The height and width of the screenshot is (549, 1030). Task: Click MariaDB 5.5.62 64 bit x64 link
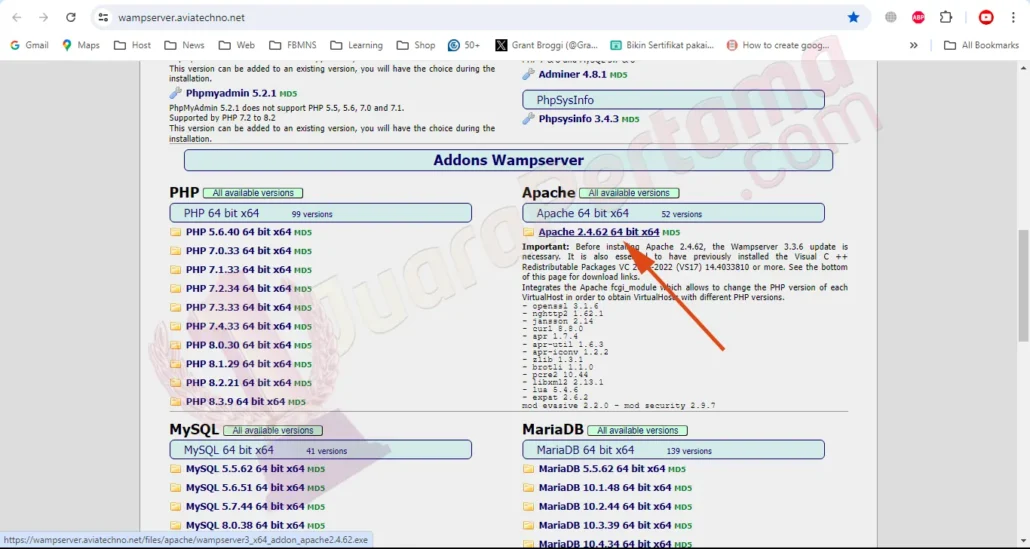tap(602, 469)
